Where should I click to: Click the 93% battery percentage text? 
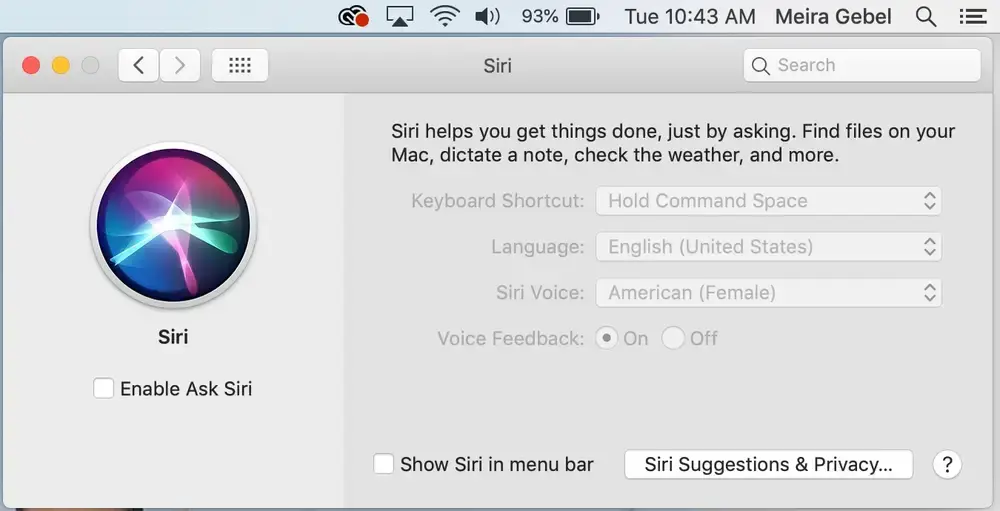tap(540, 16)
